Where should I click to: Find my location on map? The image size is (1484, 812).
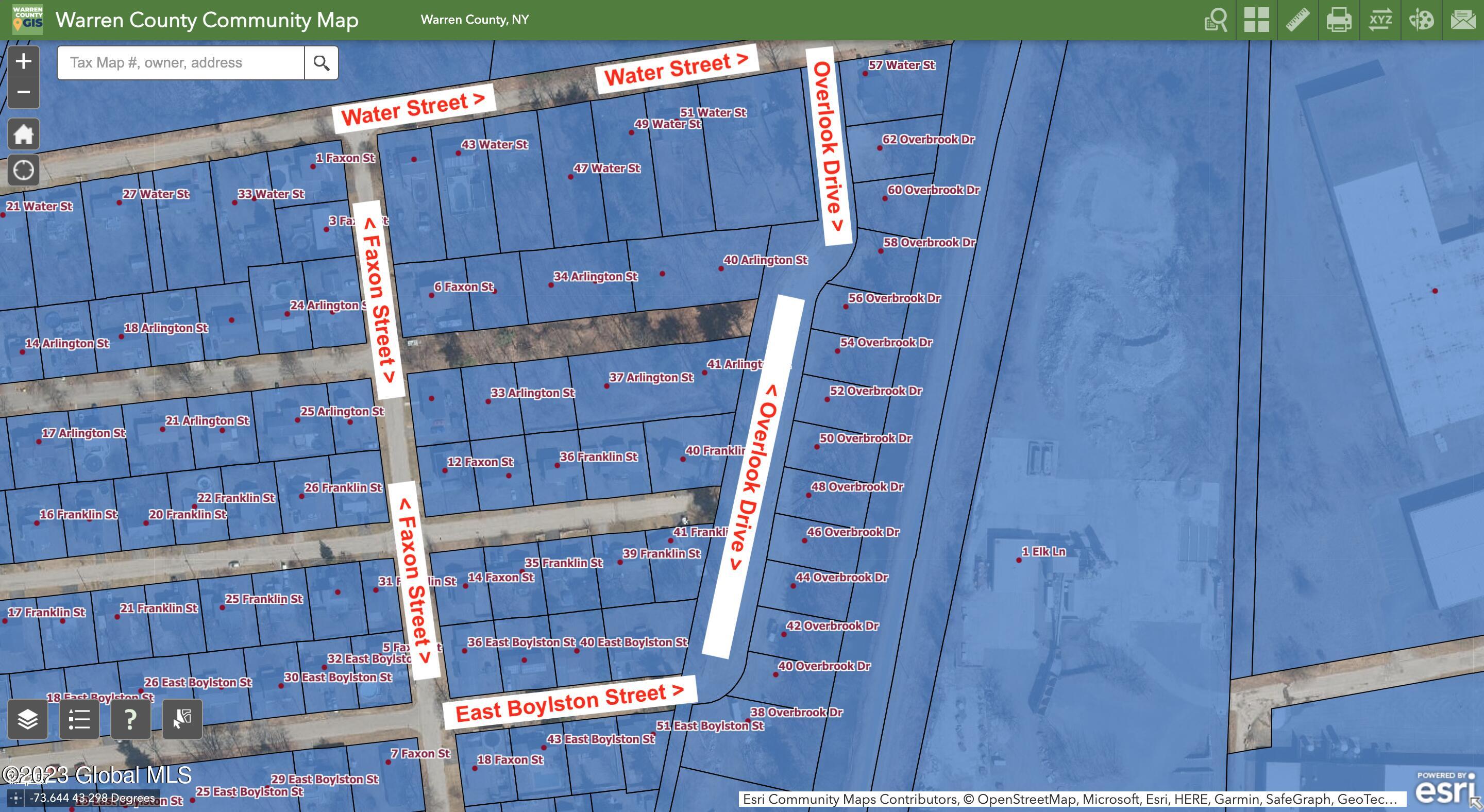coord(24,170)
